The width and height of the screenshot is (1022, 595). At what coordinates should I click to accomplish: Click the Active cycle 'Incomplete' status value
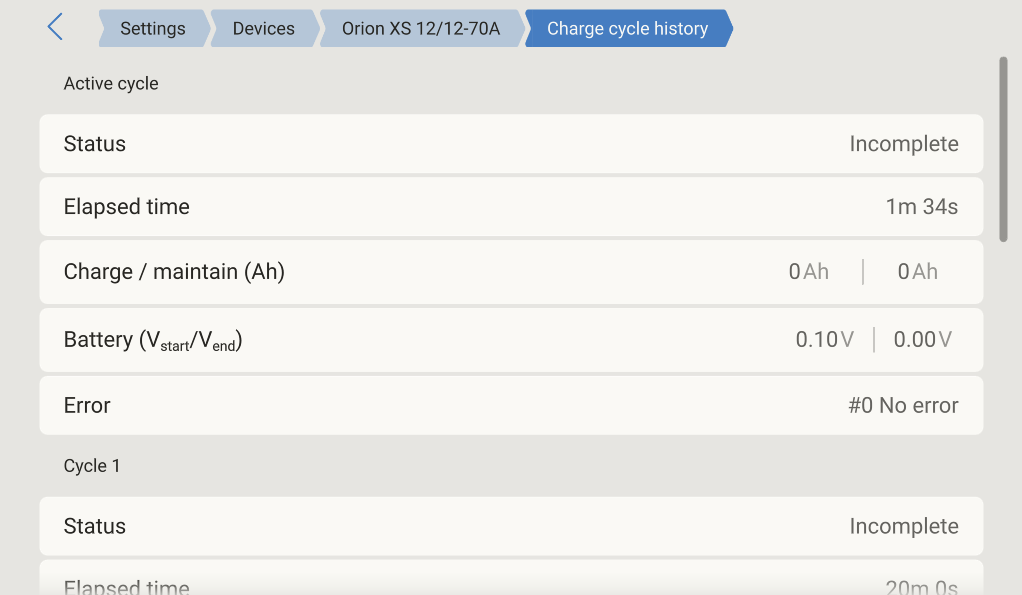tap(903, 144)
